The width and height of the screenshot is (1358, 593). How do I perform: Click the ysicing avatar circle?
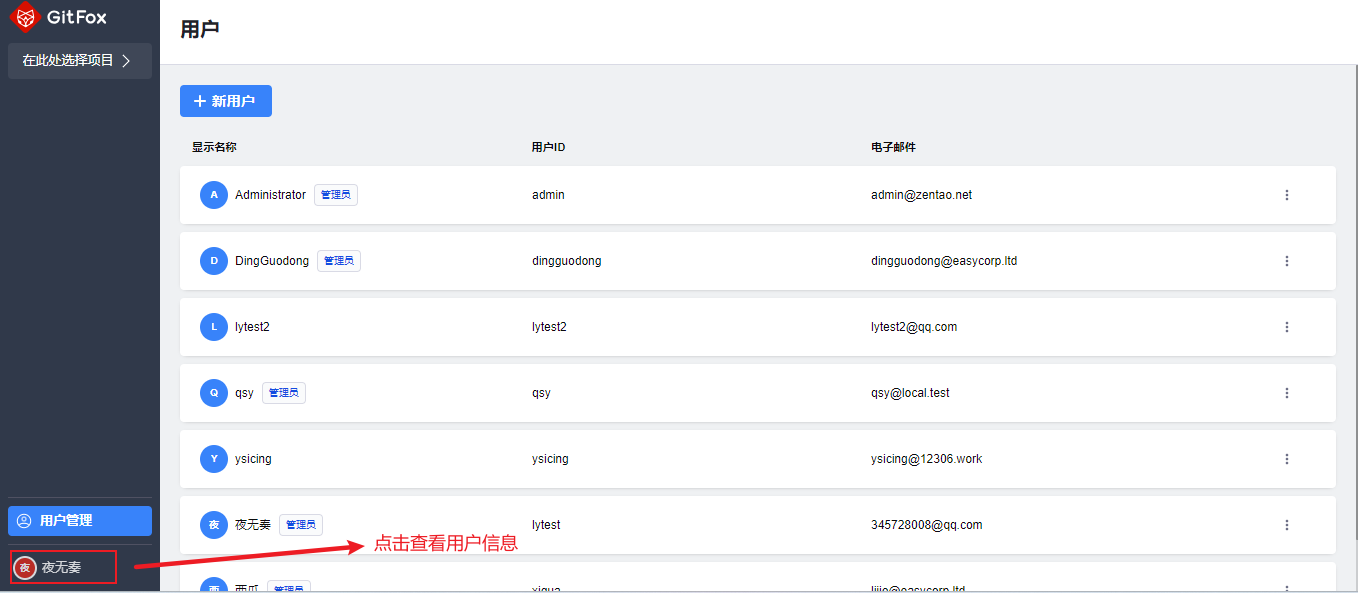click(x=214, y=459)
